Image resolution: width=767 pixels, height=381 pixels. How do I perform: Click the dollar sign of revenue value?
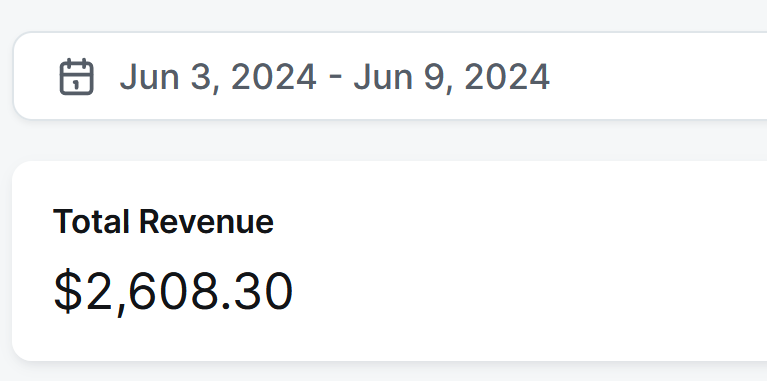click(68, 292)
